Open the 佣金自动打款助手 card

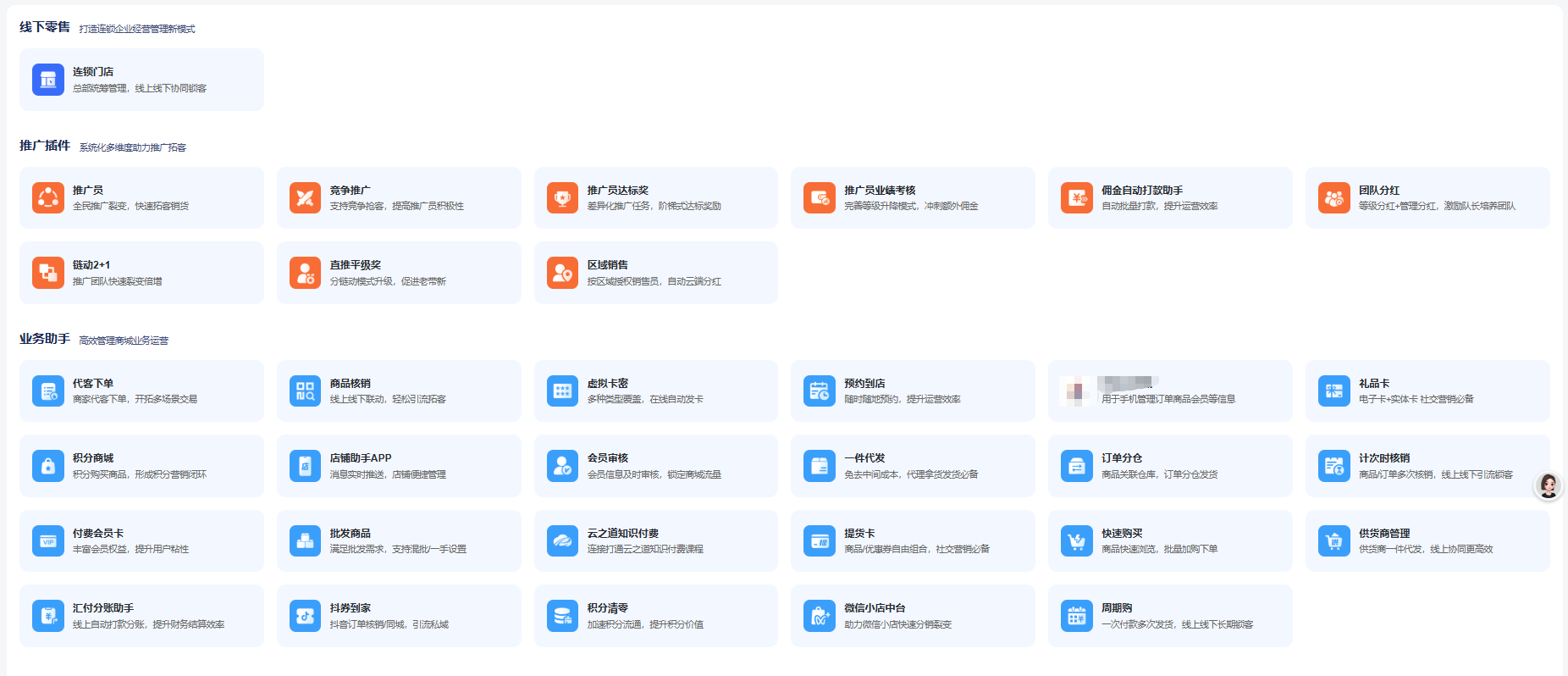1169,198
